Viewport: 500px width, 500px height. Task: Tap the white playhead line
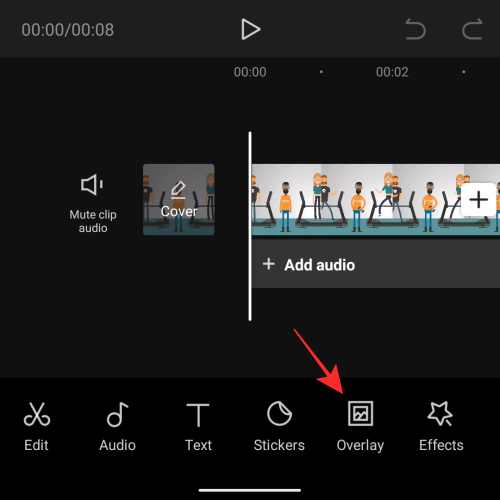(250, 226)
